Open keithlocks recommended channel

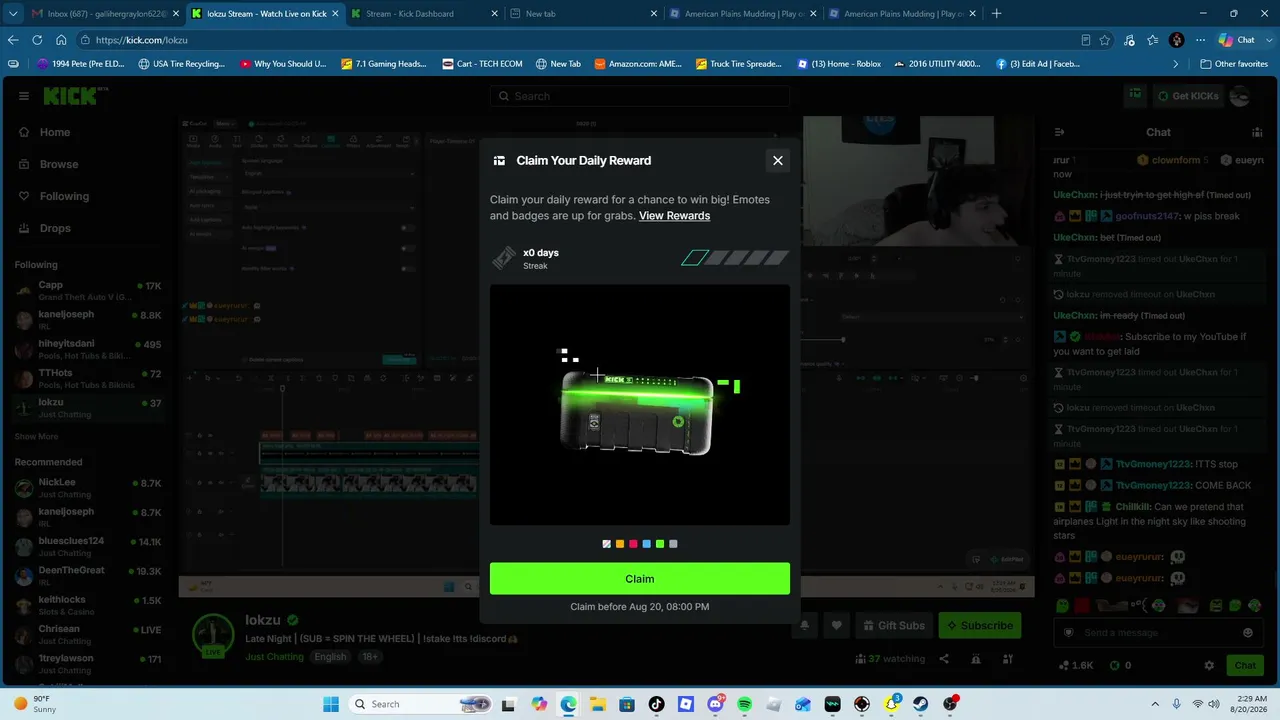(x=88, y=605)
